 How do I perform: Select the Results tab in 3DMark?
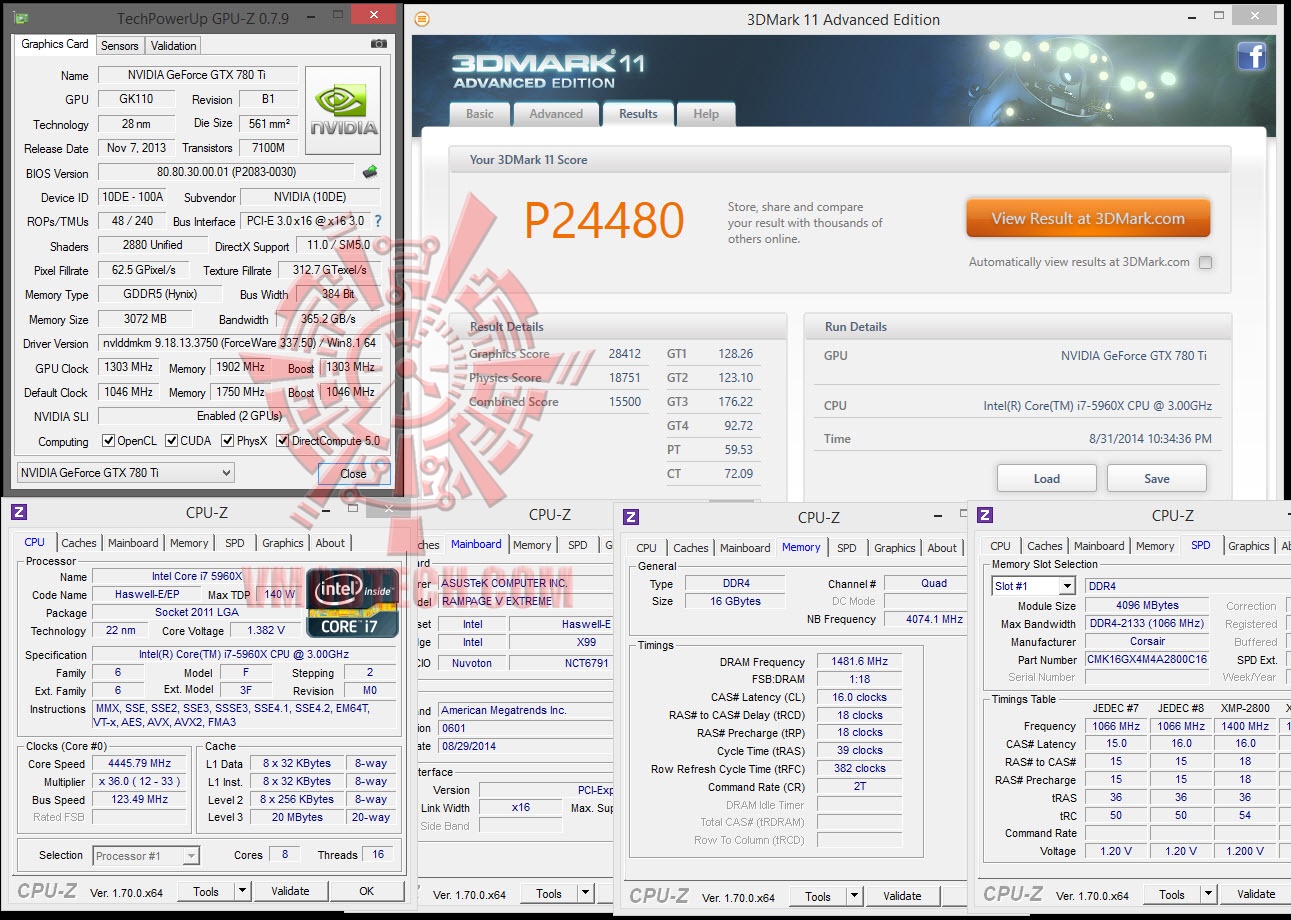(x=638, y=113)
